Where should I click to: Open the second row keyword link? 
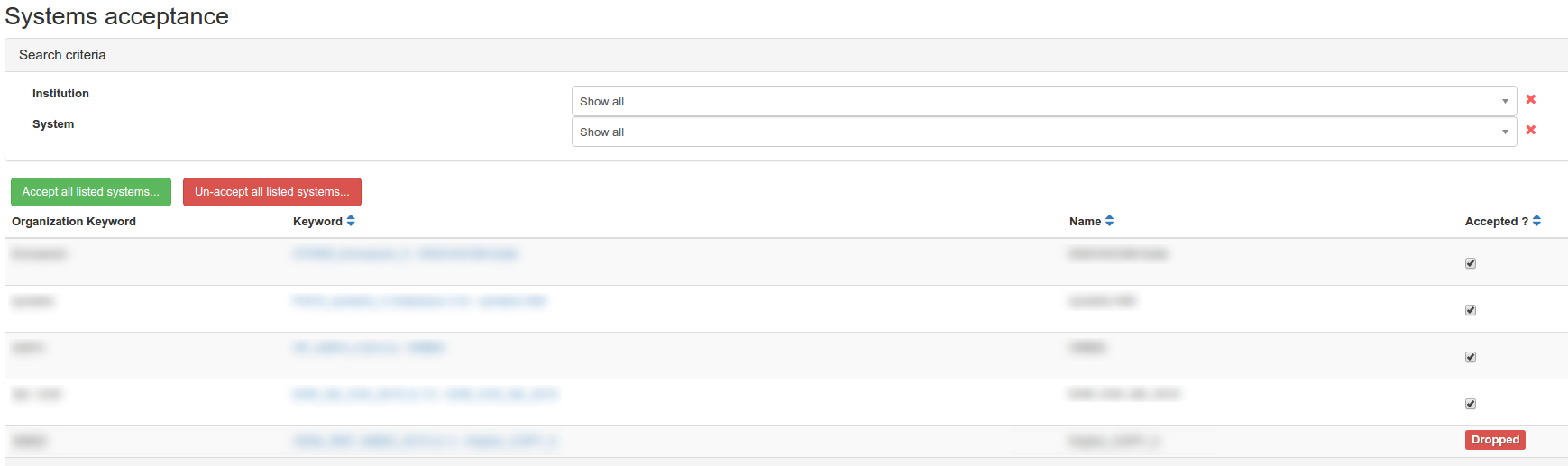click(x=419, y=301)
